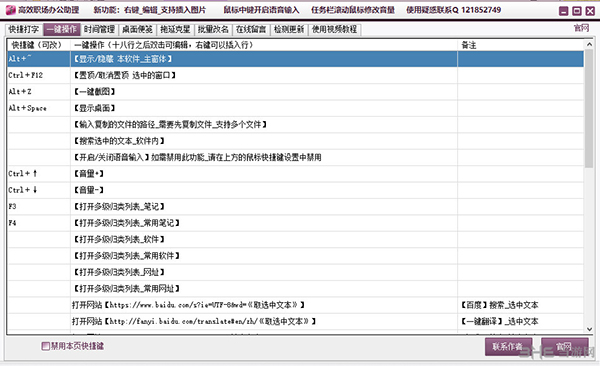Open the 使用视频教程 tab
This screenshot has width=600, height=366.
coord(334,29)
